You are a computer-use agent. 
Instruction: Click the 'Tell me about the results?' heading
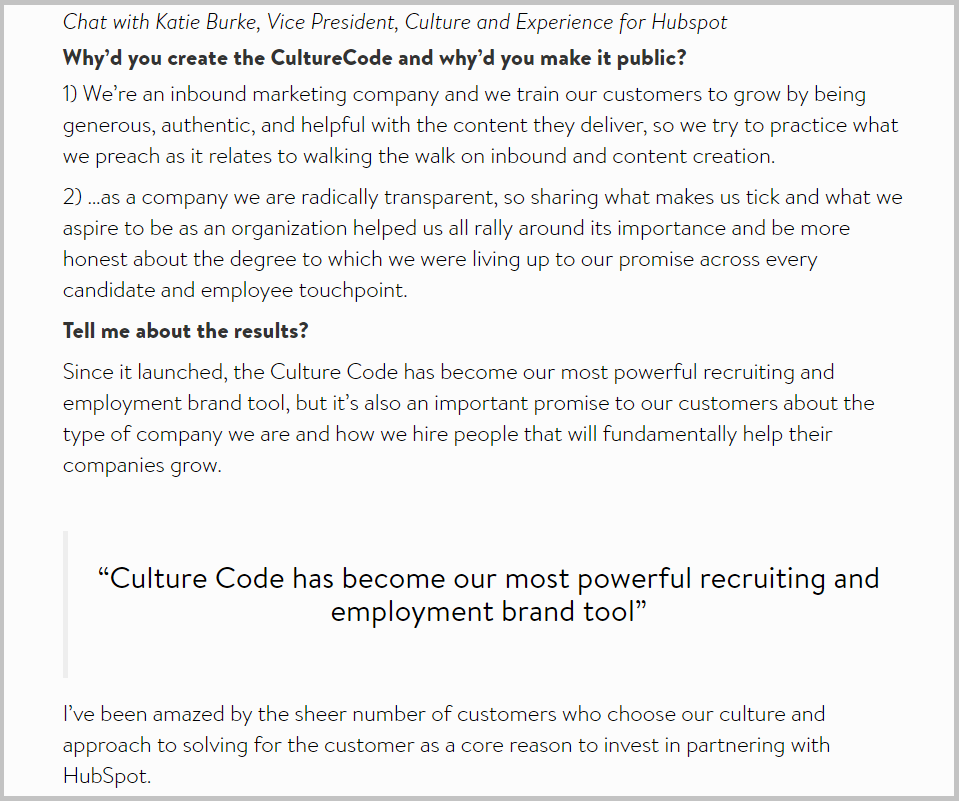click(185, 331)
